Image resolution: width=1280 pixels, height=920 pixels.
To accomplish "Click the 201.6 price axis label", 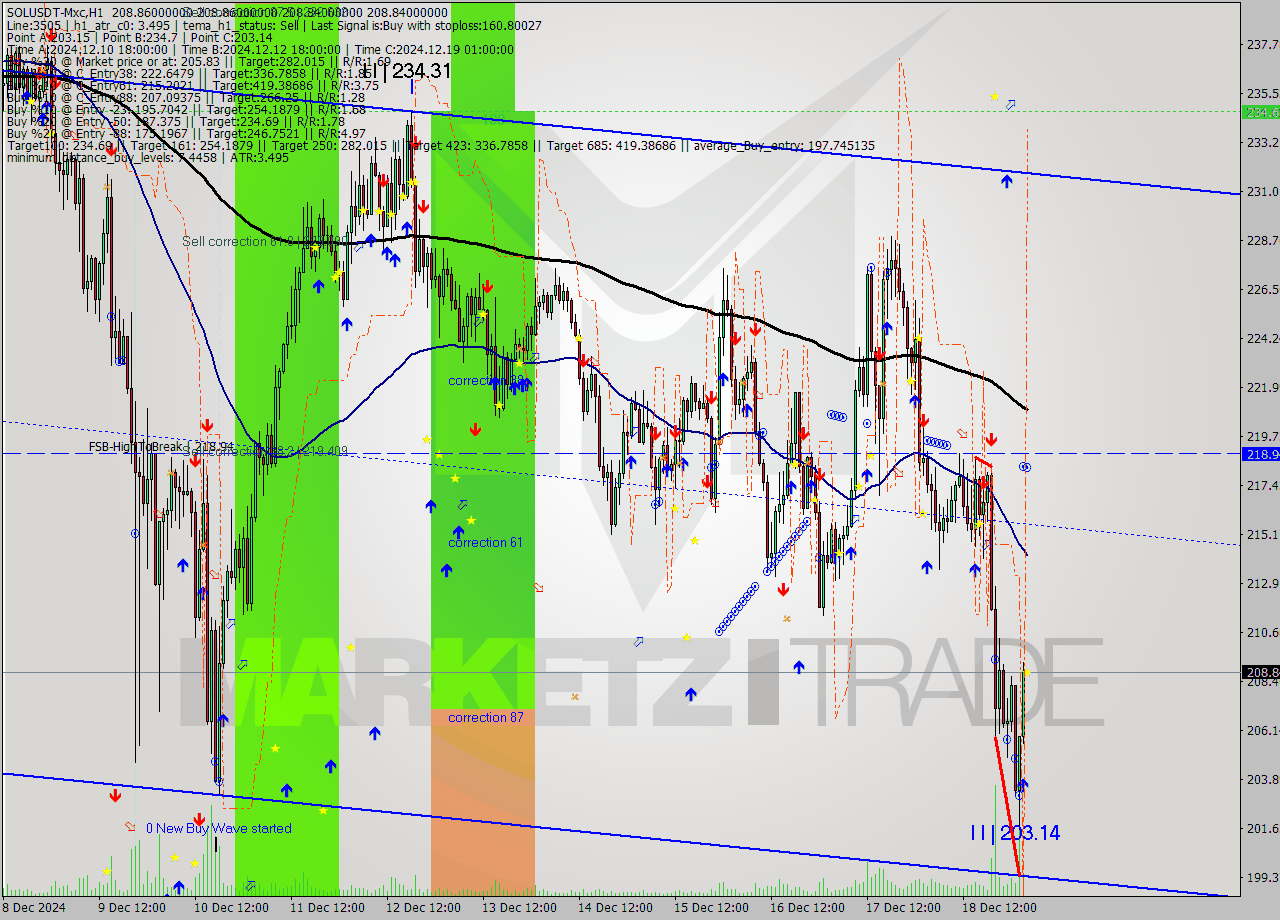I will [x=1262, y=828].
